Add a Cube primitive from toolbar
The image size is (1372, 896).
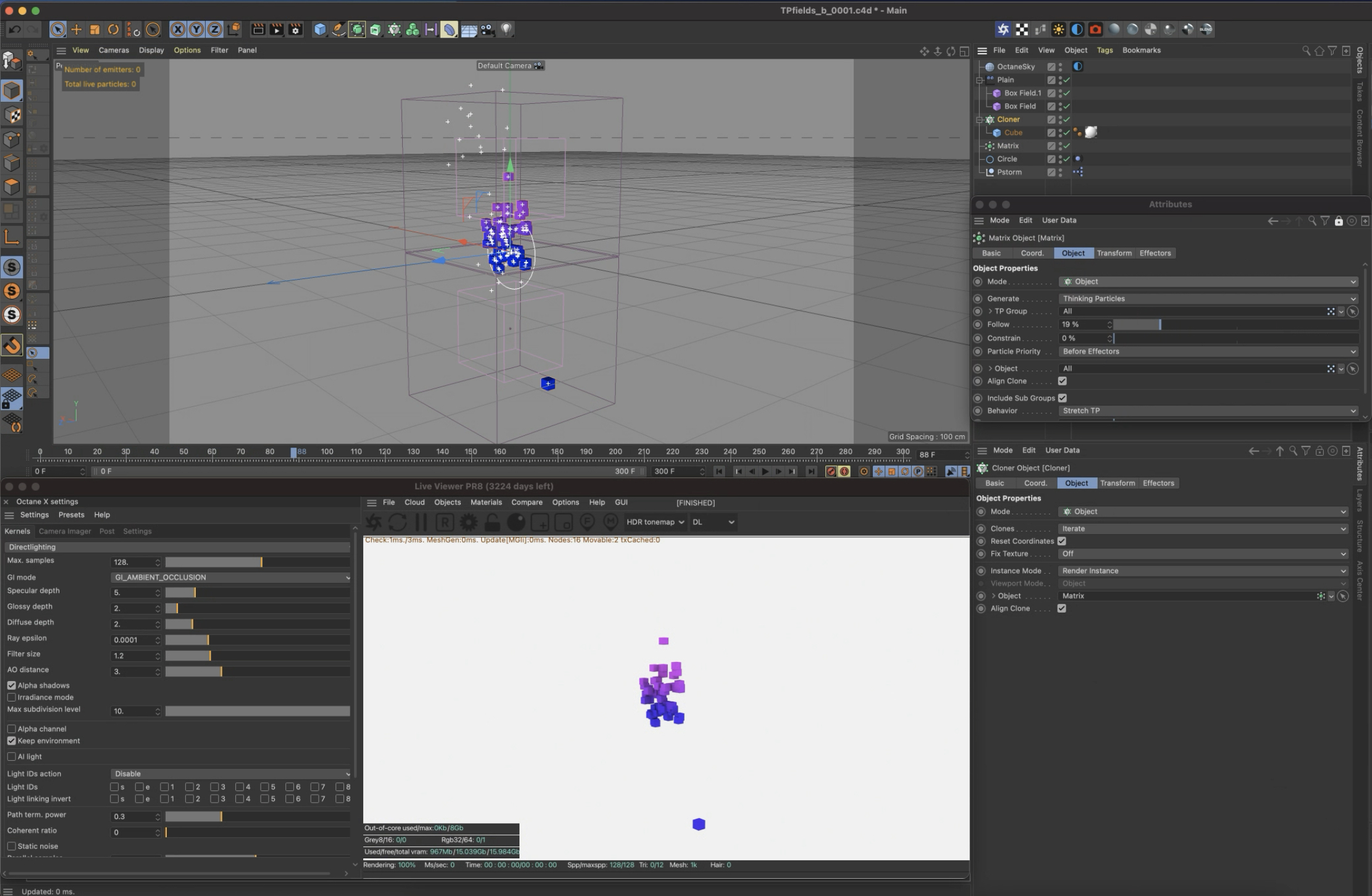tap(319, 29)
